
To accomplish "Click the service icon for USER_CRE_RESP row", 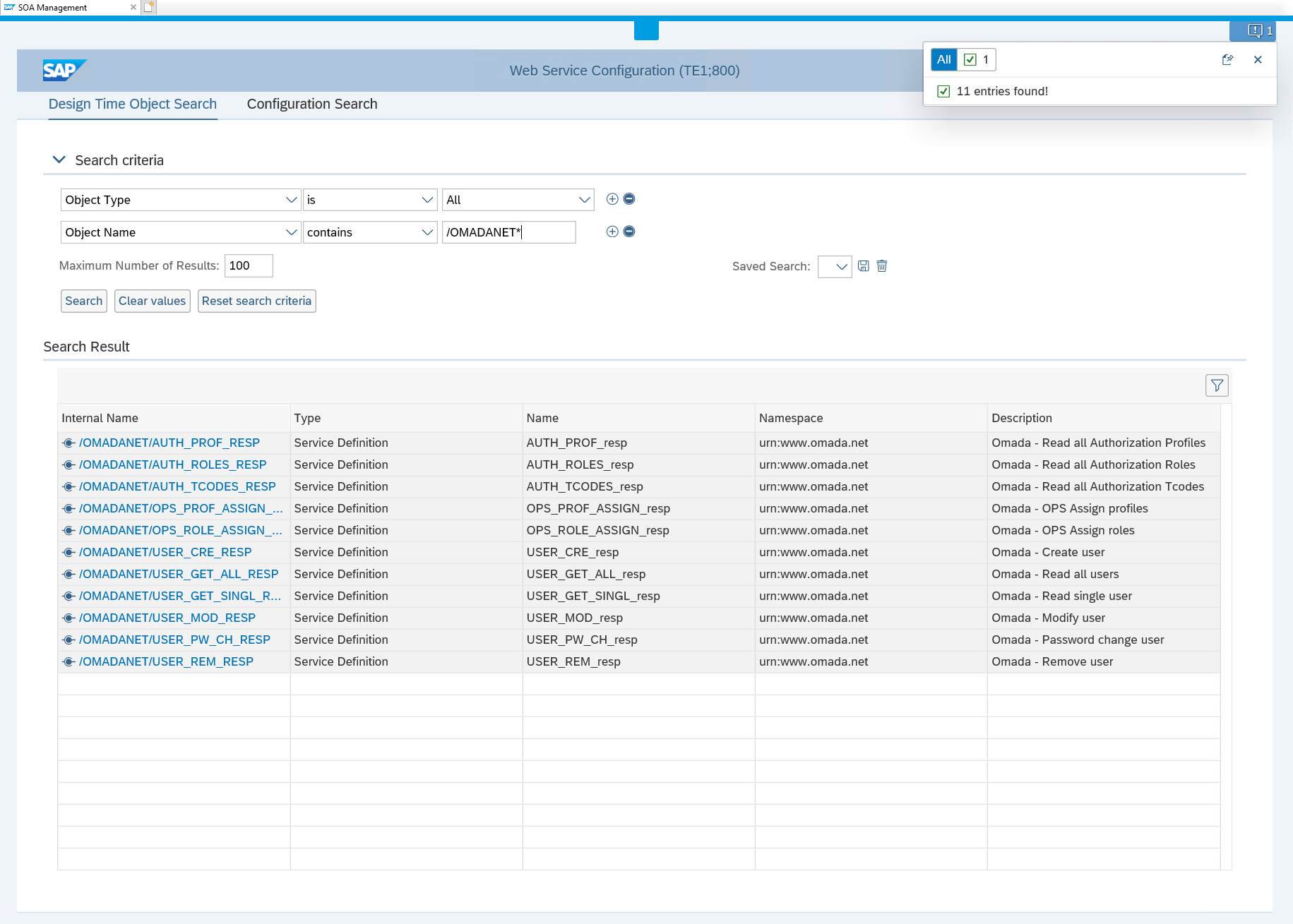I will [68, 553].
